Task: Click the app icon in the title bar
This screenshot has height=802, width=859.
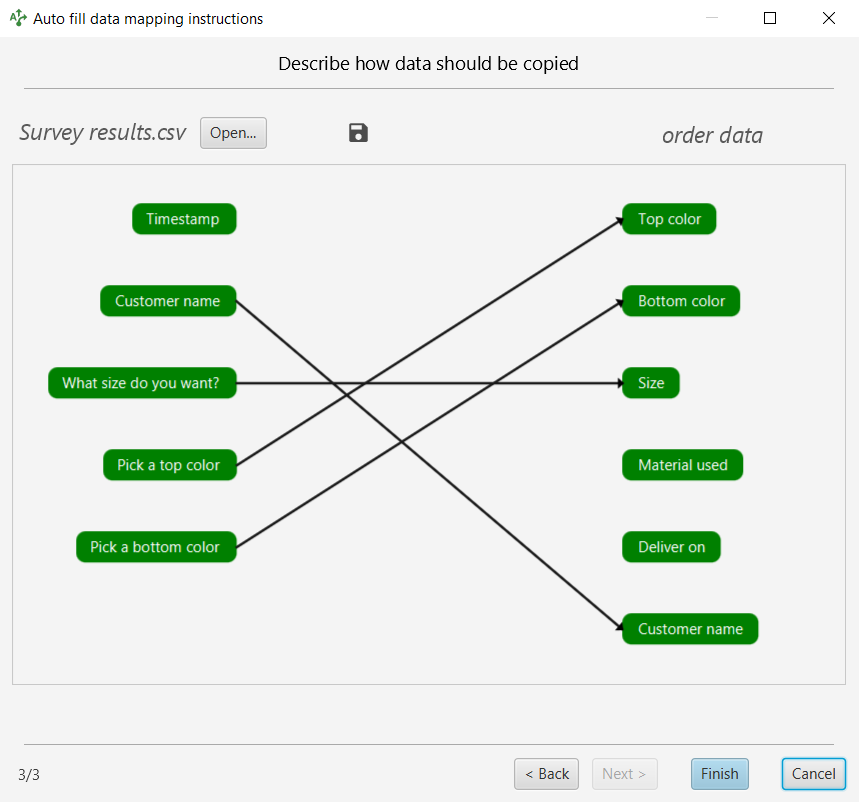Action: point(18,18)
